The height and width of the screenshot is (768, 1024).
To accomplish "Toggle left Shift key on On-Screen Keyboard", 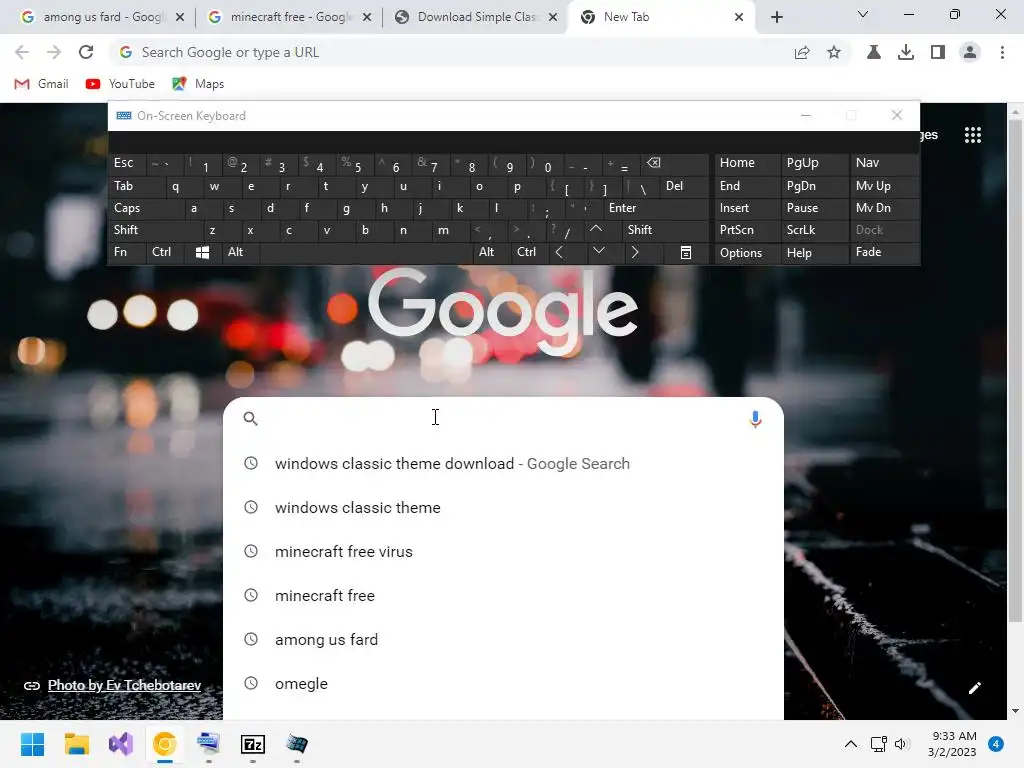I will [x=155, y=230].
